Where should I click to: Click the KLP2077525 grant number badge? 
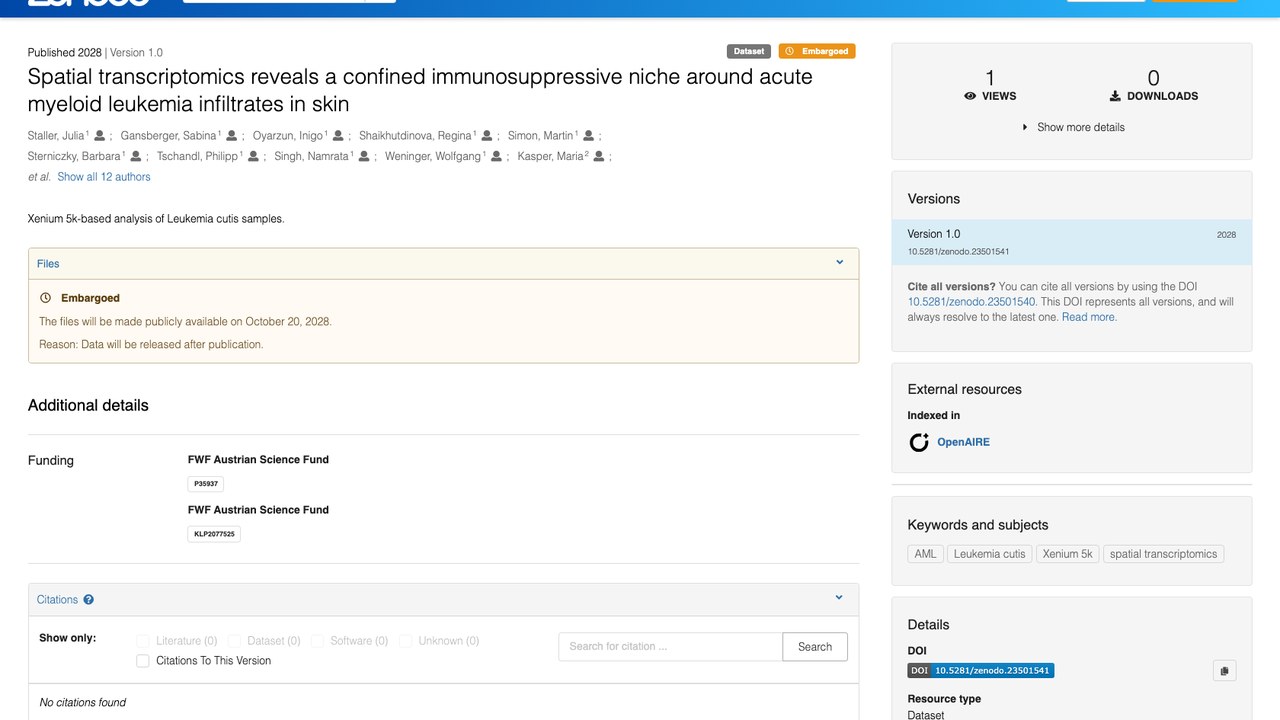pos(214,534)
